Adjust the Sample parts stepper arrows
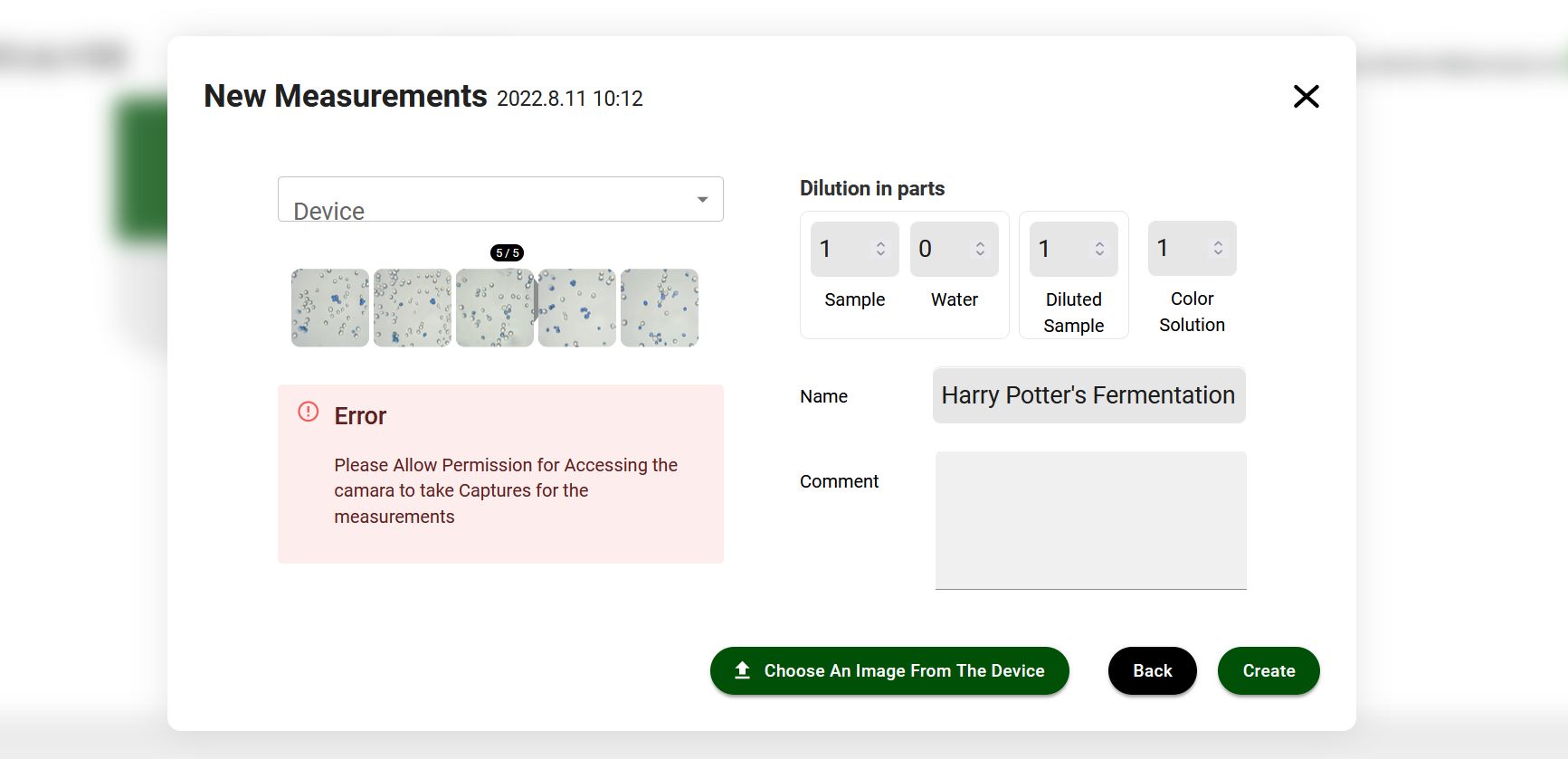Viewport: 1568px width, 759px height. (880, 249)
